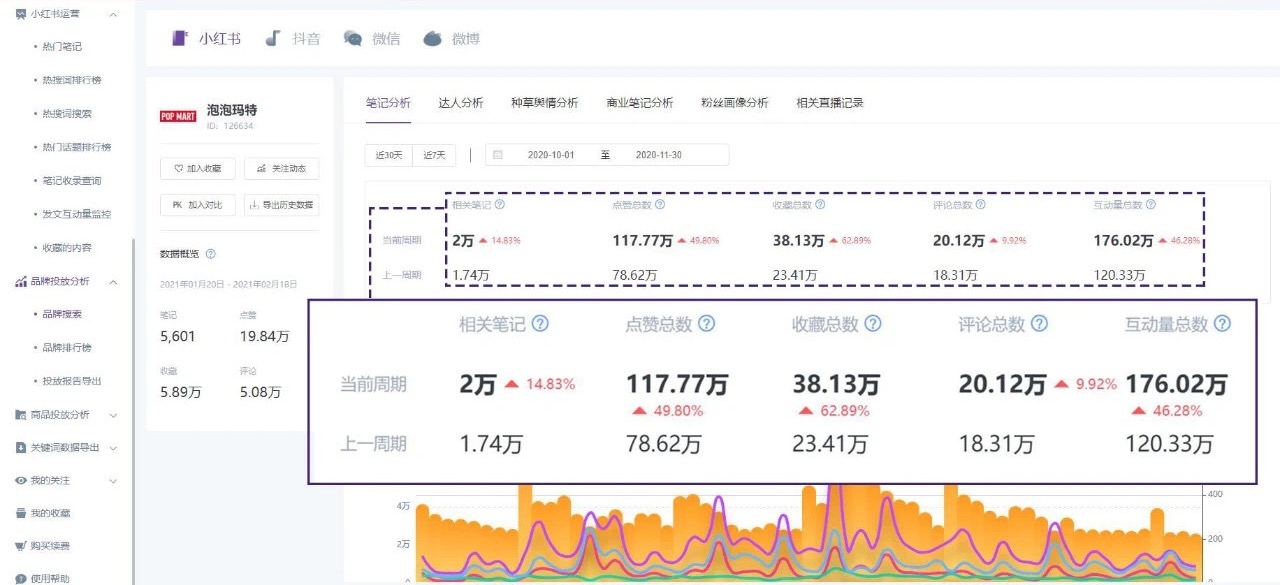
Task: Click the 小红书运营 section icon
Action: (x=21, y=14)
